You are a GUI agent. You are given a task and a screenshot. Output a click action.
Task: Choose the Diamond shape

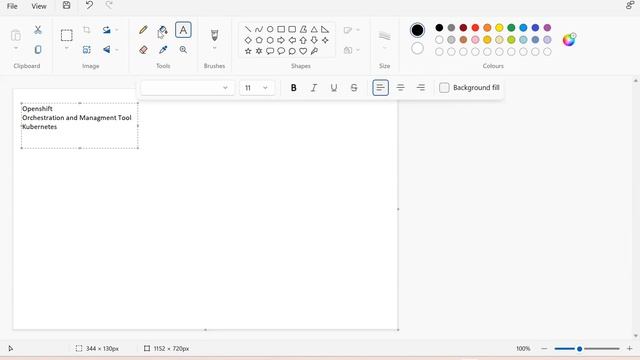pyautogui.click(x=248, y=40)
